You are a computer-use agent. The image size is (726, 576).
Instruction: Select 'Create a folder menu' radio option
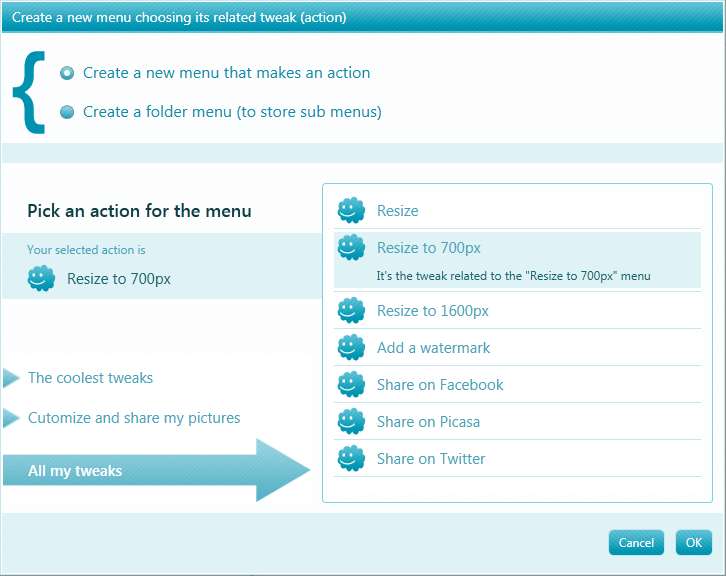coord(67,112)
